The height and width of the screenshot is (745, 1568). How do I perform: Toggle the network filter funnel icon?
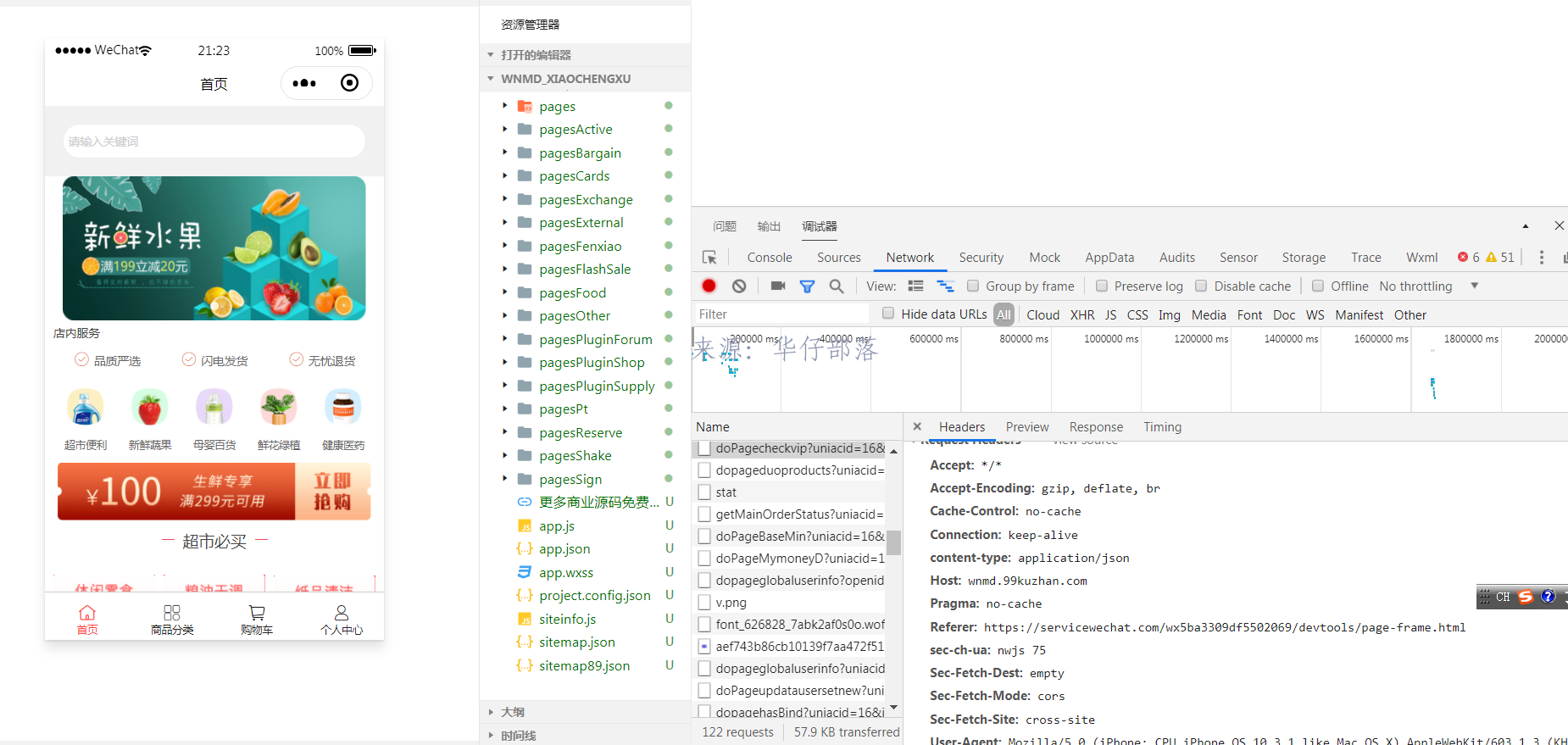tap(807, 286)
